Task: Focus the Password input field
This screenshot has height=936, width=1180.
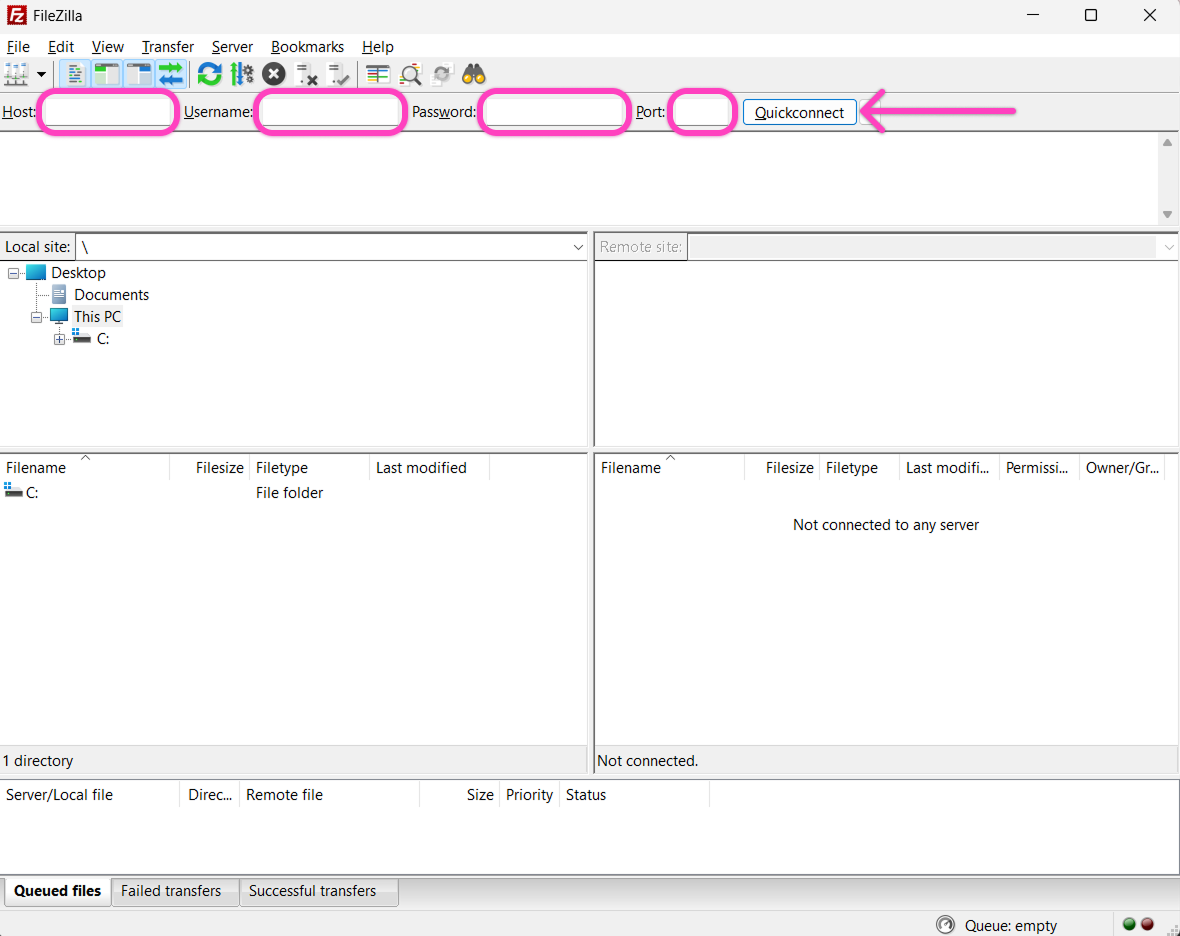Action: [554, 112]
